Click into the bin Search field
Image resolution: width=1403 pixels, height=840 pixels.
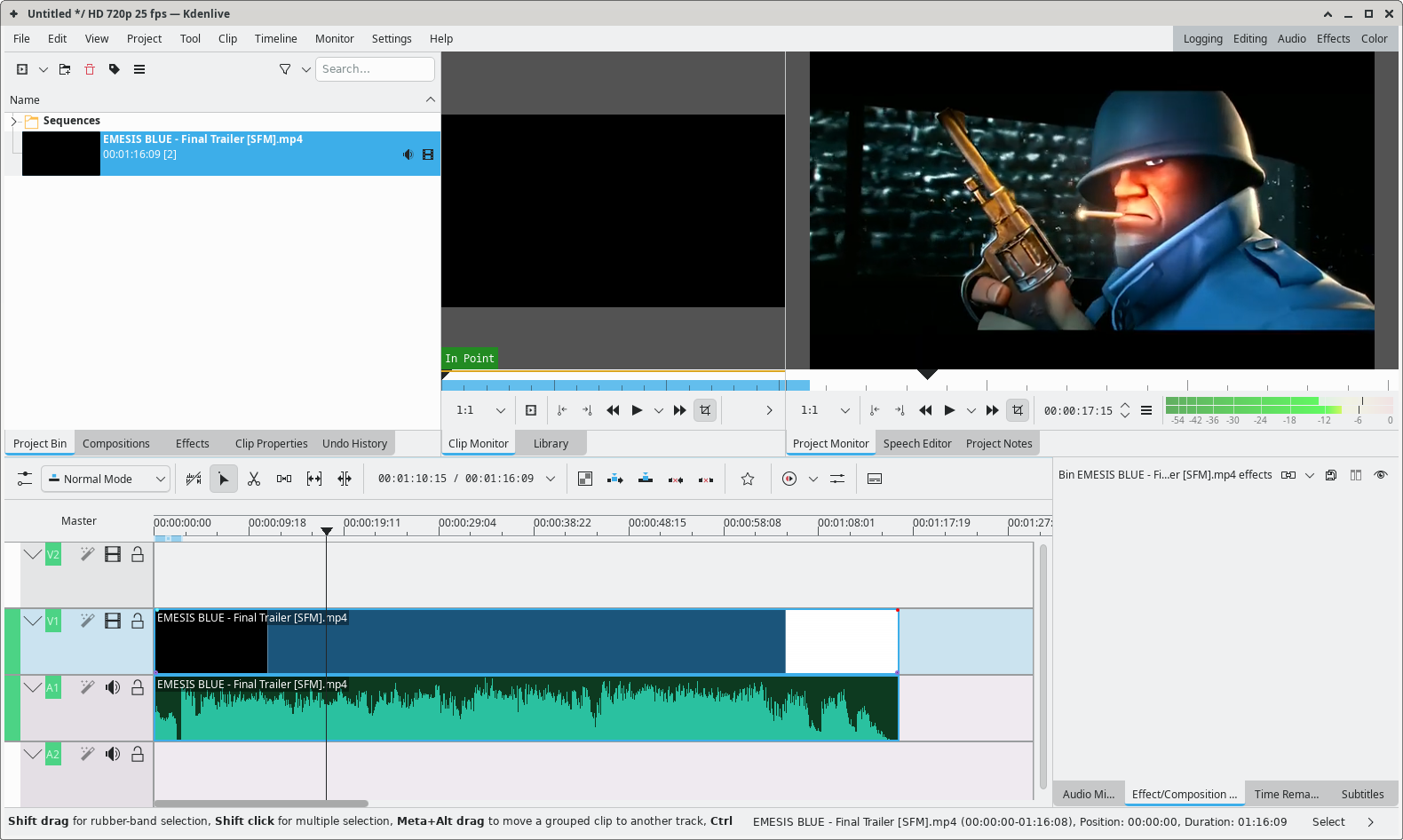pyautogui.click(x=376, y=69)
